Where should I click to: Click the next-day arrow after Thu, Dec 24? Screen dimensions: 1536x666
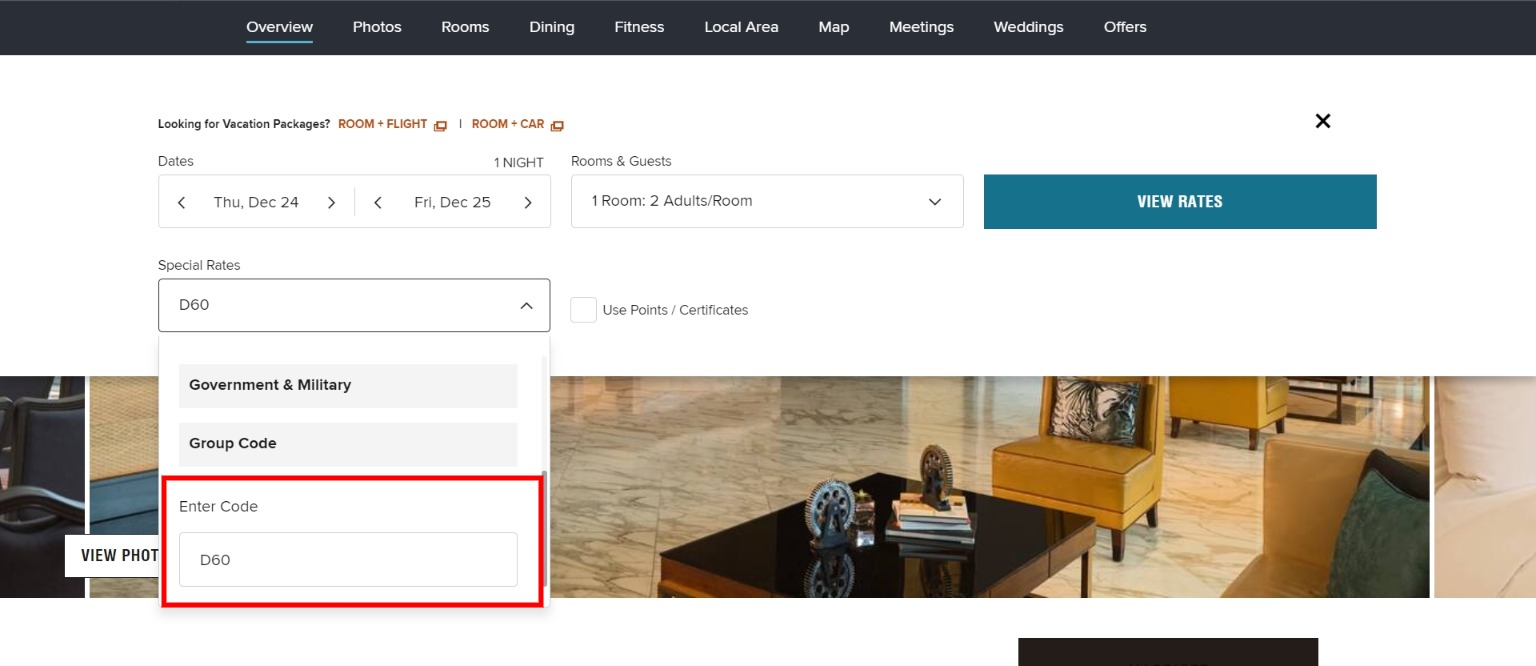pyautogui.click(x=331, y=203)
